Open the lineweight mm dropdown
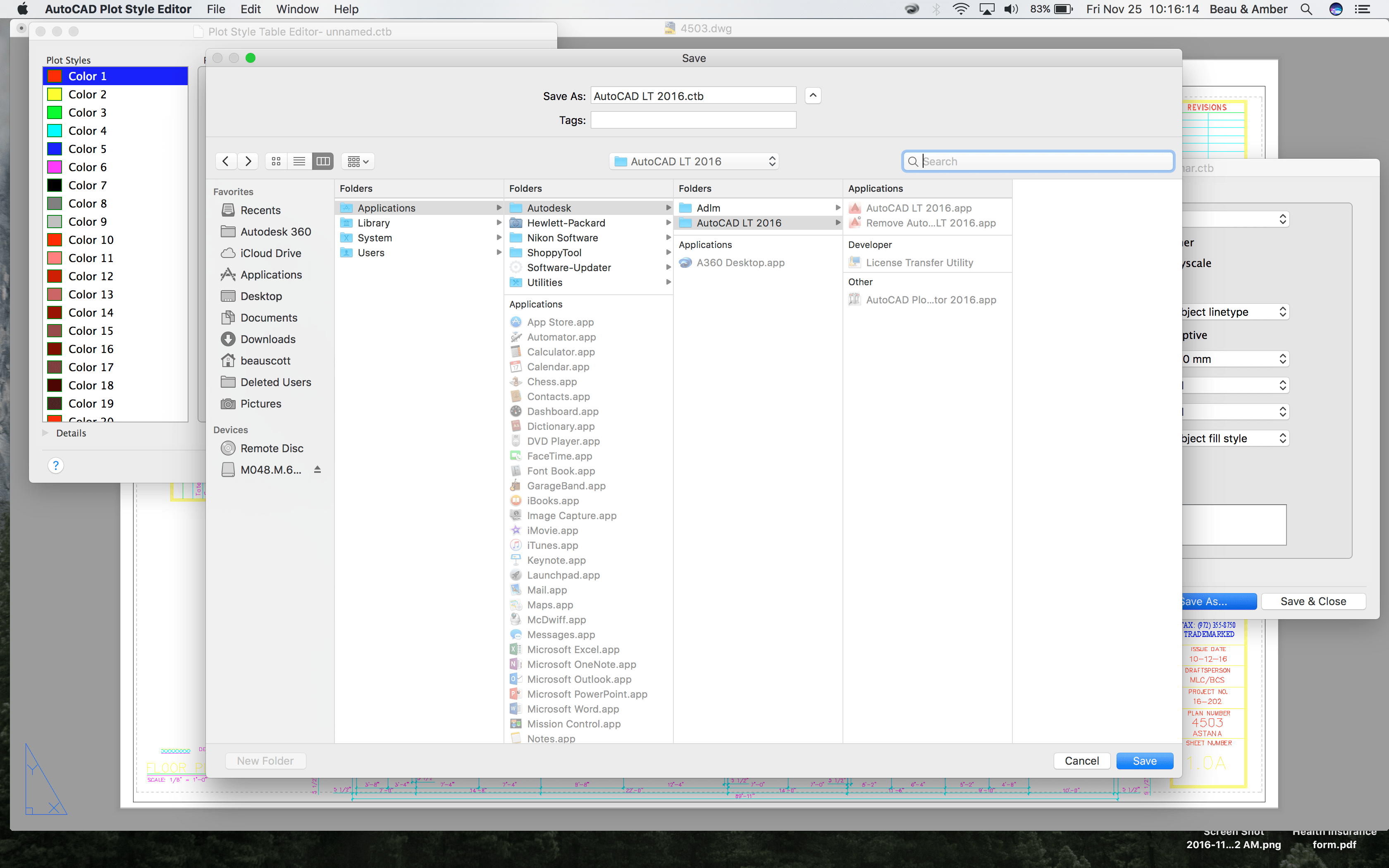 point(1235,359)
